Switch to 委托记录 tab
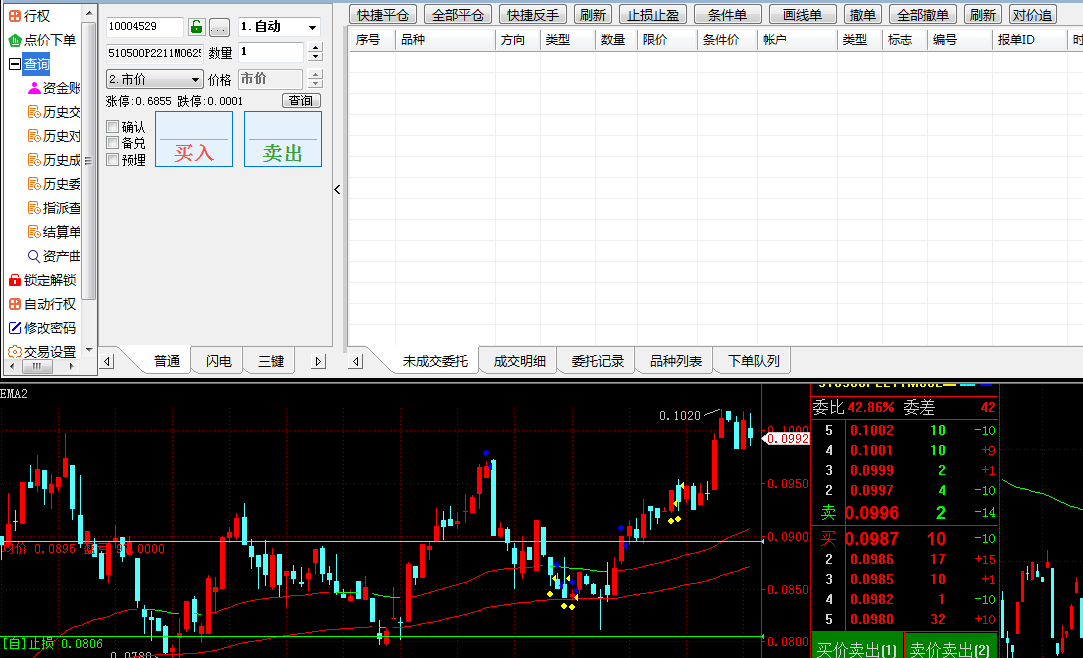Image resolution: width=1083 pixels, height=658 pixels. (597, 361)
